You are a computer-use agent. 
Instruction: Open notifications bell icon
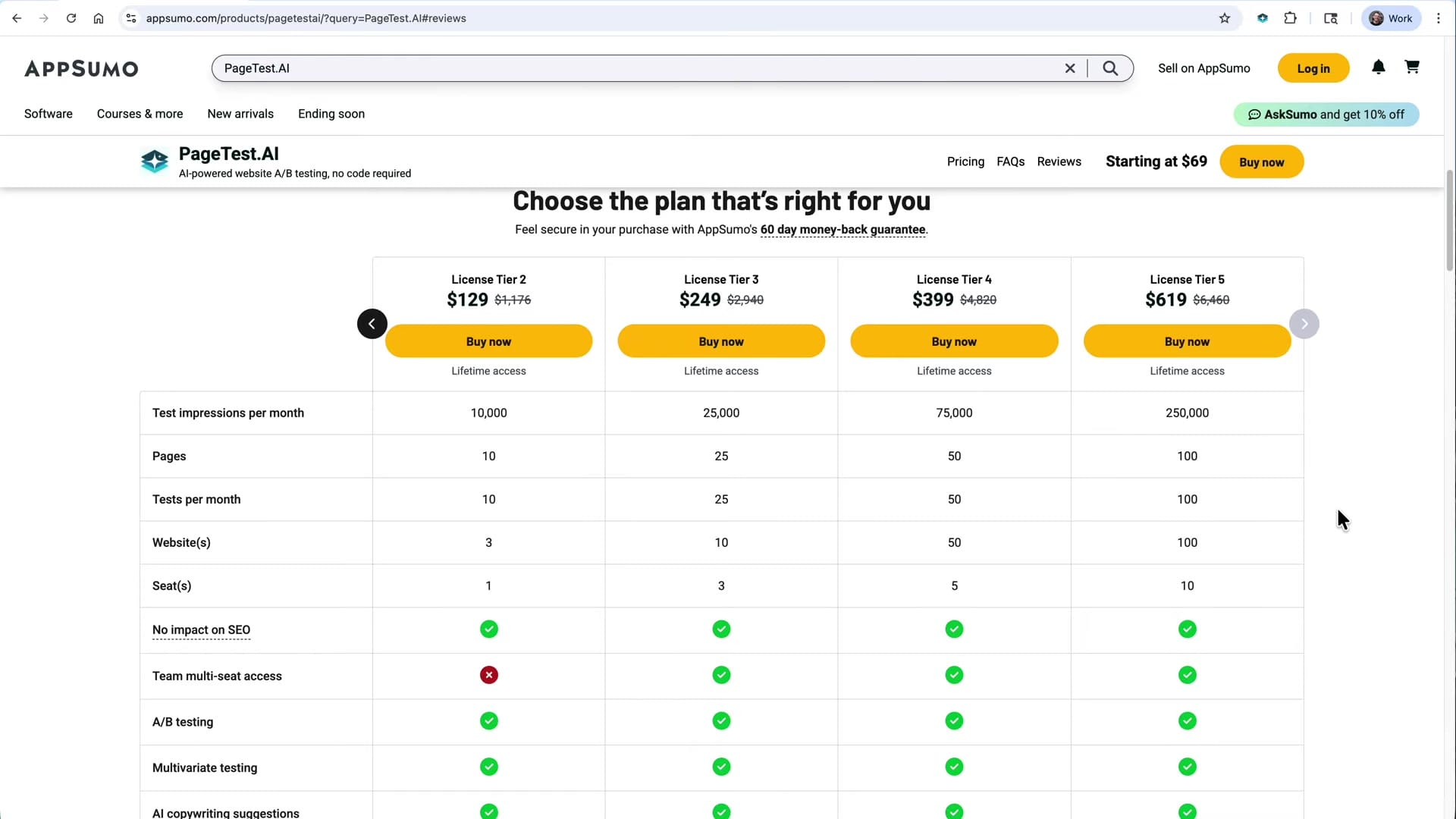1379,67
